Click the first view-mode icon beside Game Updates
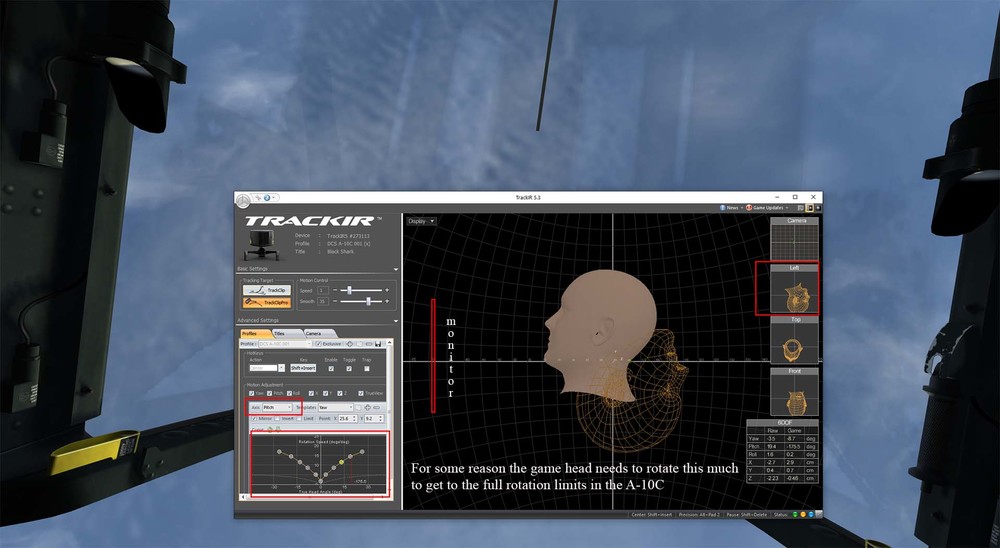This screenshot has height=548, width=1000. pos(801,208)
